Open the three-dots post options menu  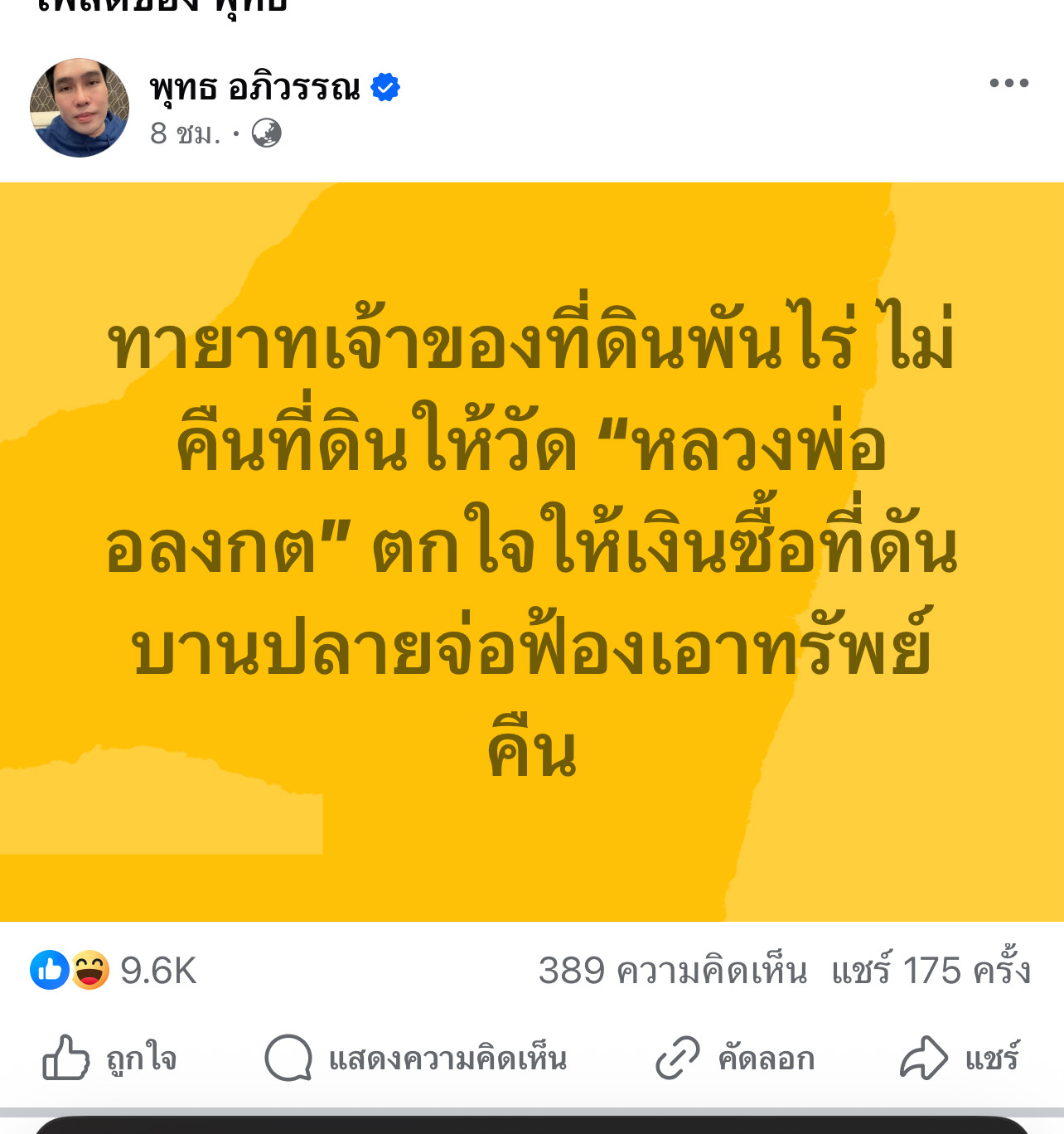pos(1009,83)
